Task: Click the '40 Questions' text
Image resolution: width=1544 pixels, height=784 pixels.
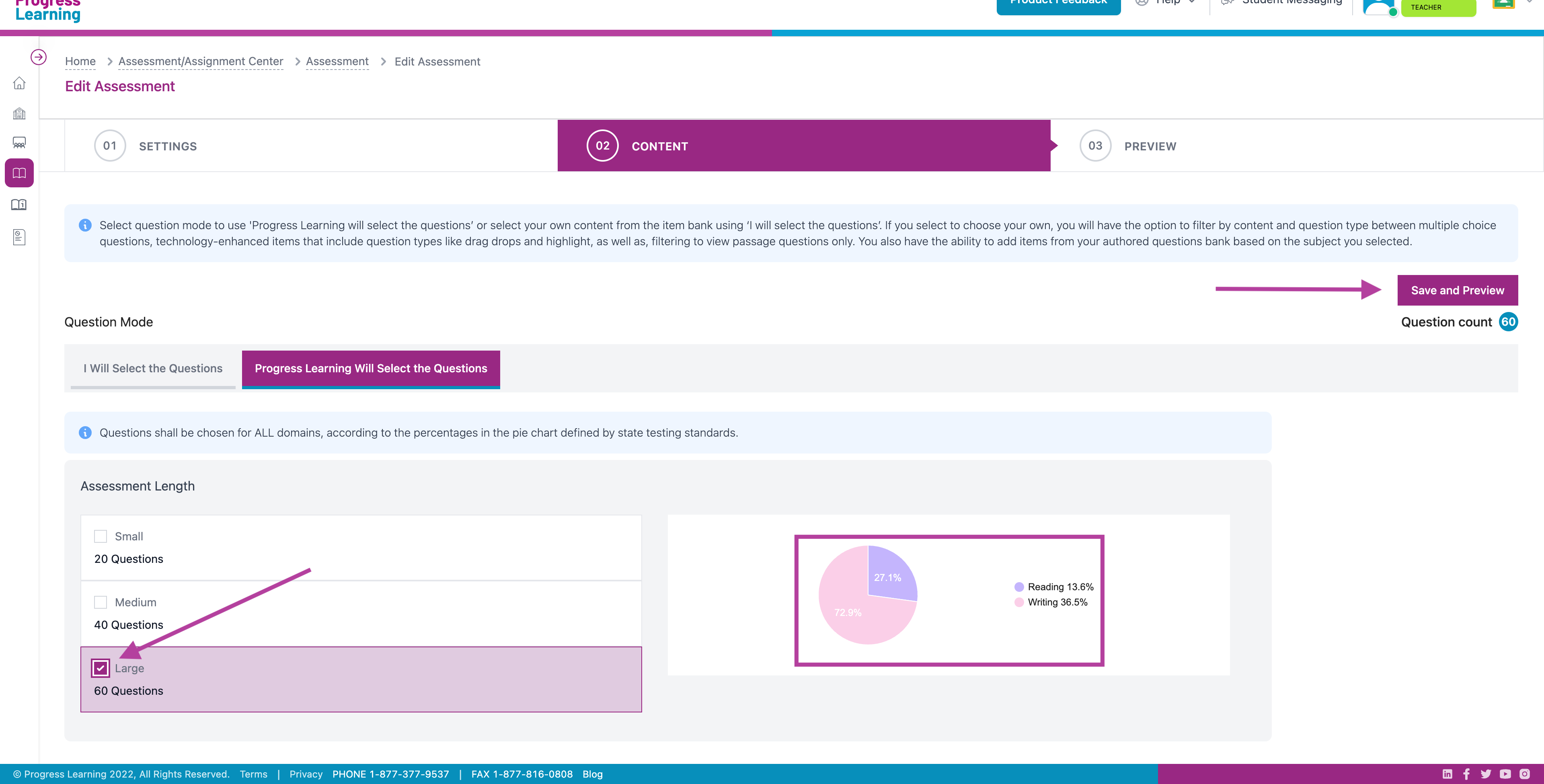Action: point(129,625)
